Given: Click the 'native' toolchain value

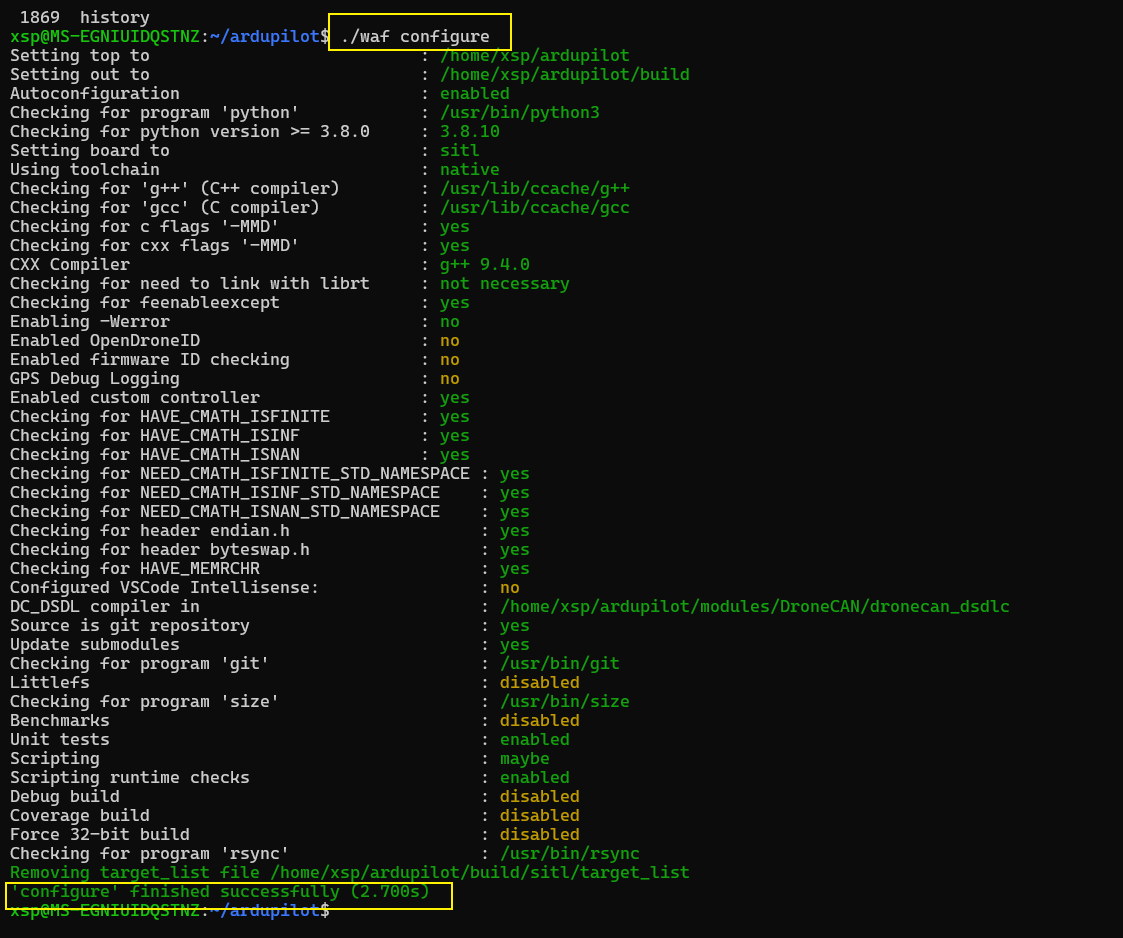Looking at the screenshot, I should [x=469, y=169].
